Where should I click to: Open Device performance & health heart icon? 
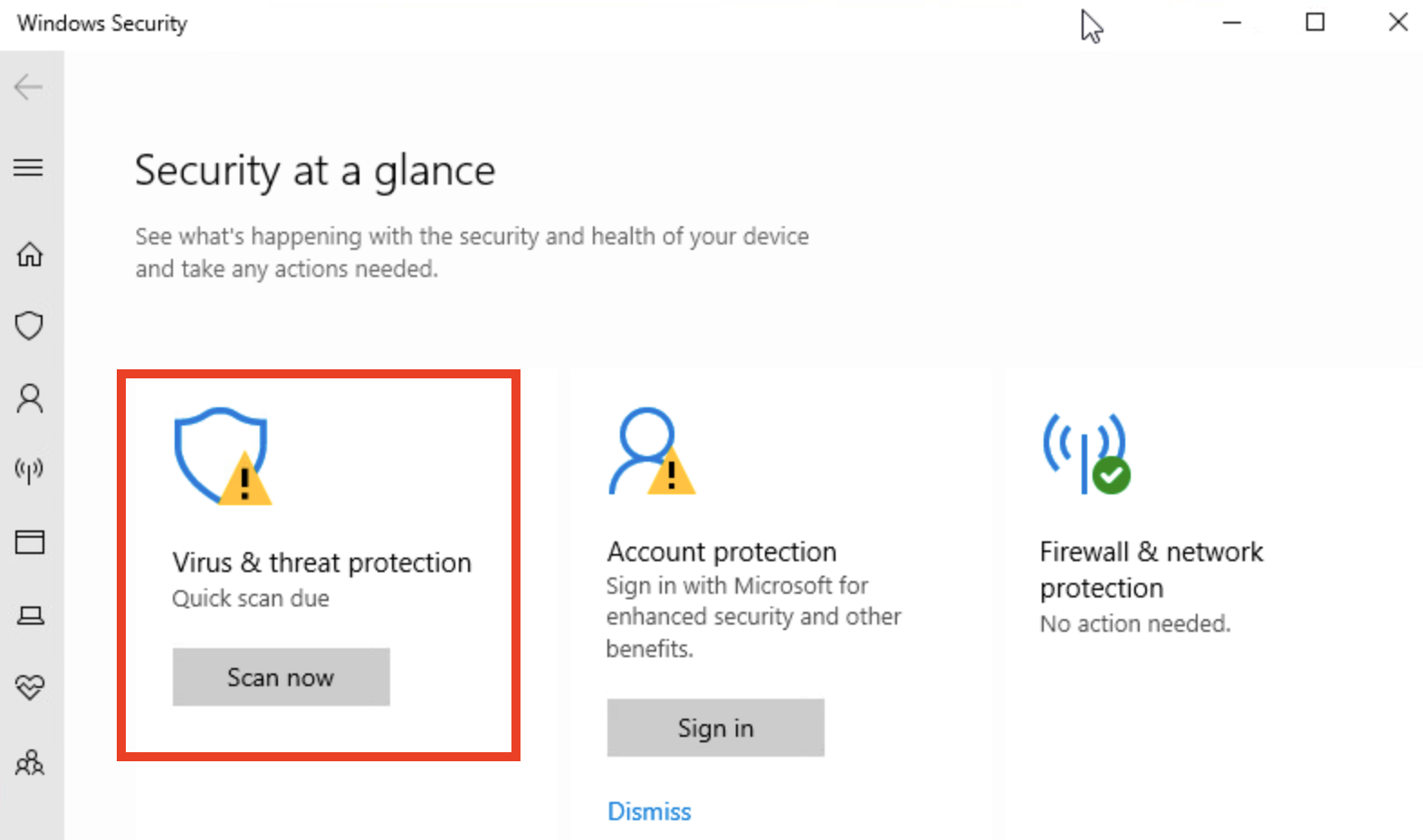click(30, 686)
